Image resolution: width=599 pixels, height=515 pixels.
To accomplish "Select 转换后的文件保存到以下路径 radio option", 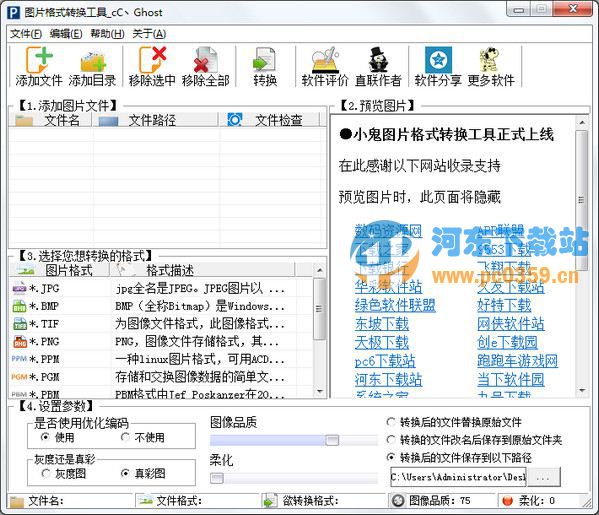I will (x=390, y=457).
